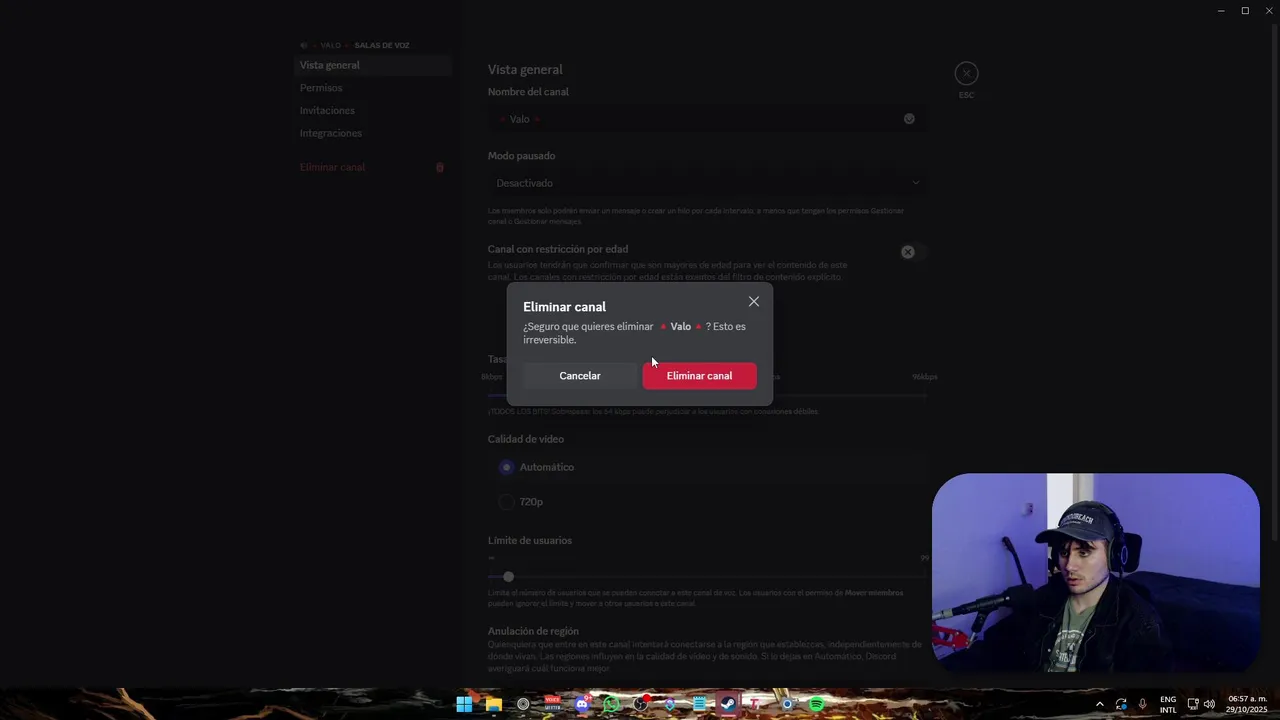
Task: Open the Integraciones sidebar tab
Action: 373,133
